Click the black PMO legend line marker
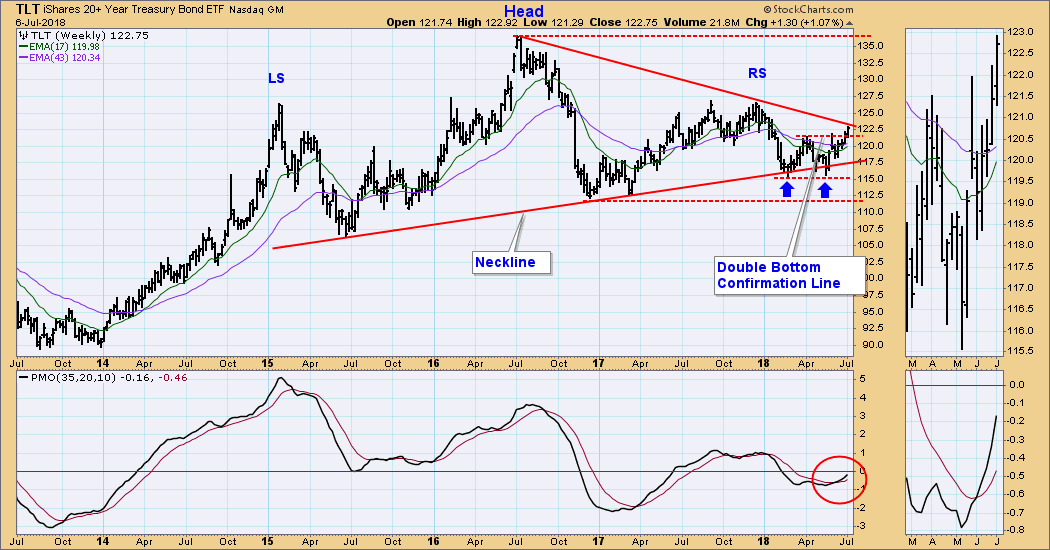 point(23,378)
